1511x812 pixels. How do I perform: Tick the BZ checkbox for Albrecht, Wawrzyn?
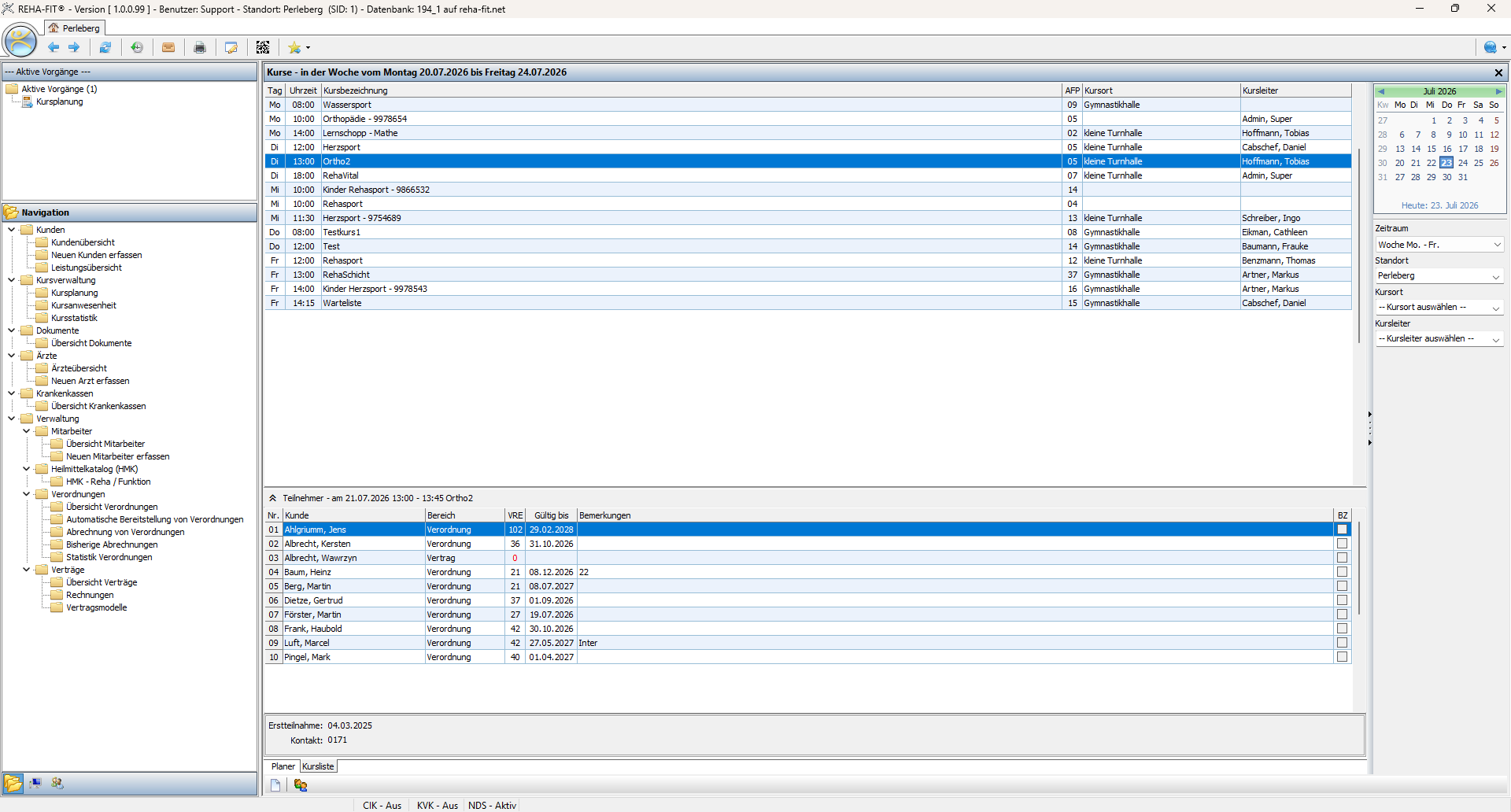[1343, 558]
